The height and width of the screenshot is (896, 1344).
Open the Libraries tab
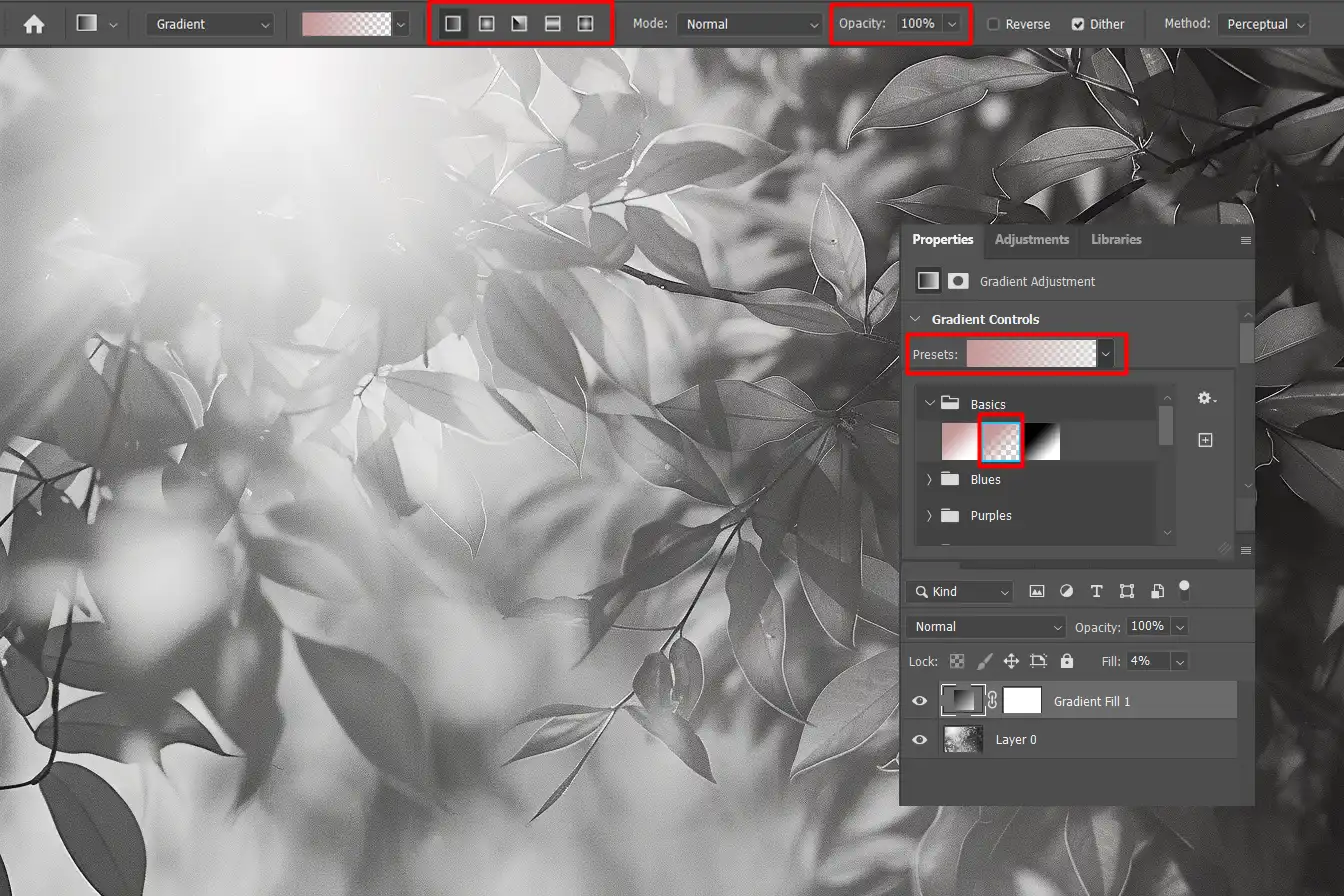(x=1116, y=240)
